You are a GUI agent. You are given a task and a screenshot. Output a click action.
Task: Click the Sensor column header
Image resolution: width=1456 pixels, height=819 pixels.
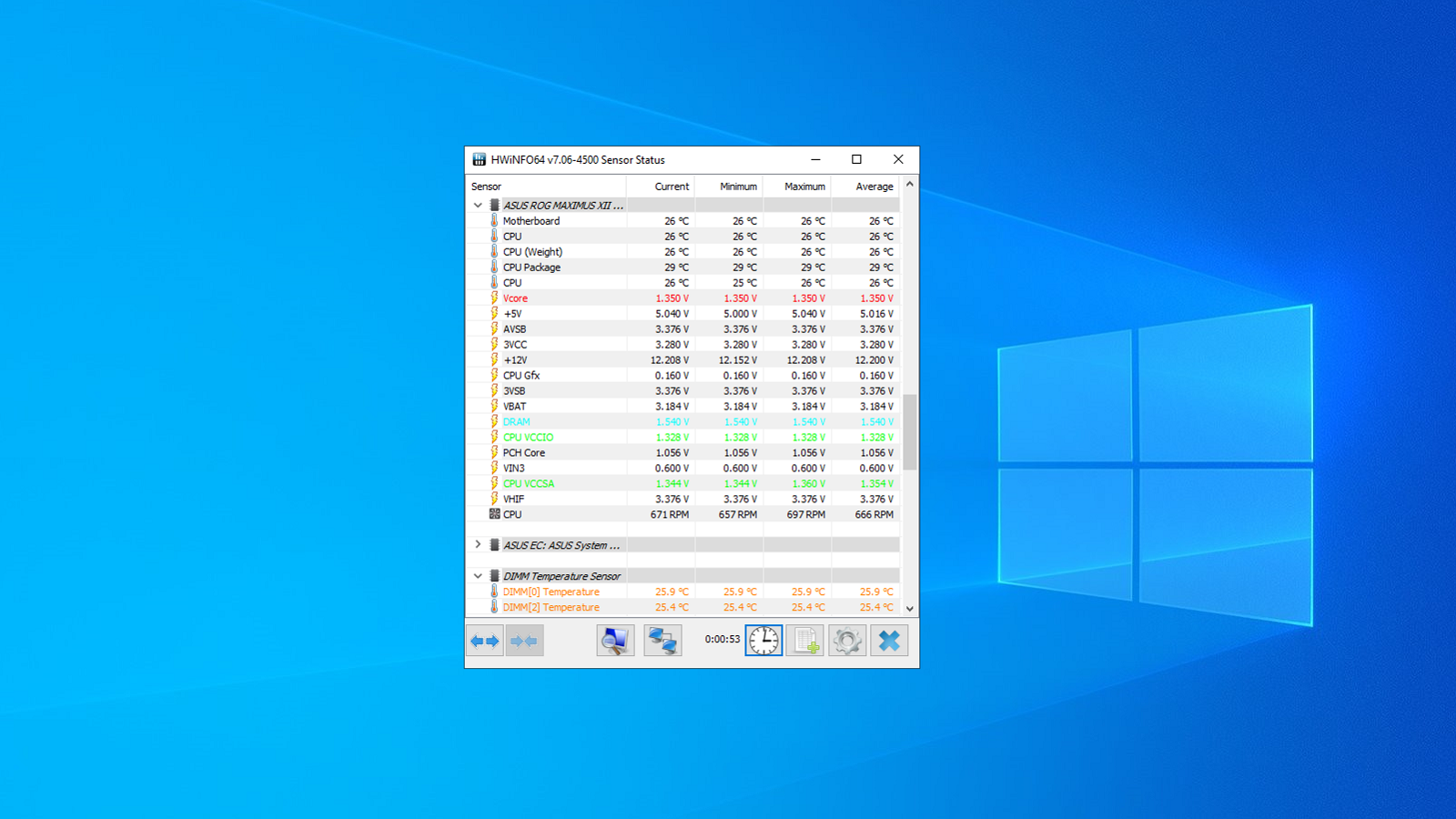546,187
